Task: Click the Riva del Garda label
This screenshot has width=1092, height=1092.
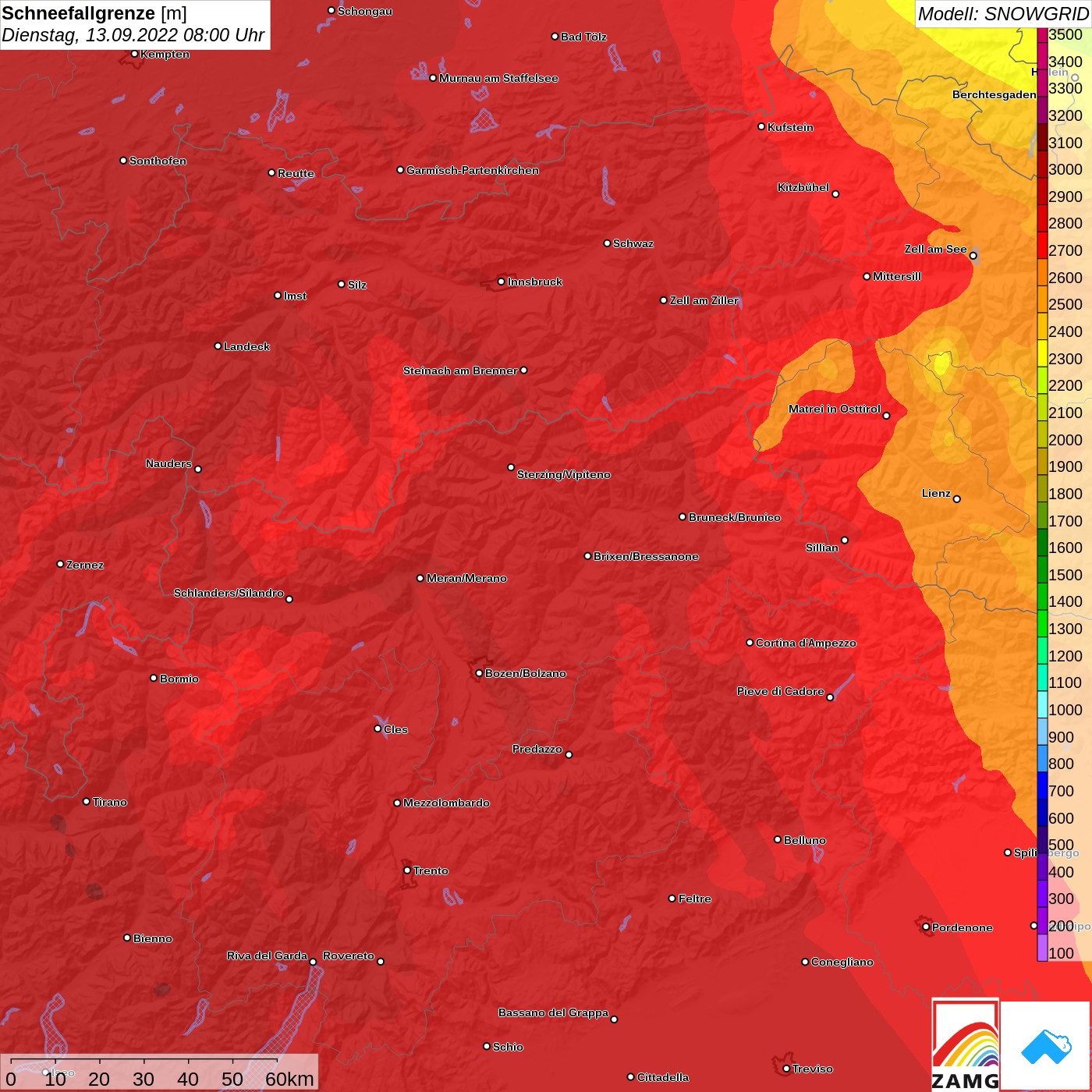Action: 267,955
